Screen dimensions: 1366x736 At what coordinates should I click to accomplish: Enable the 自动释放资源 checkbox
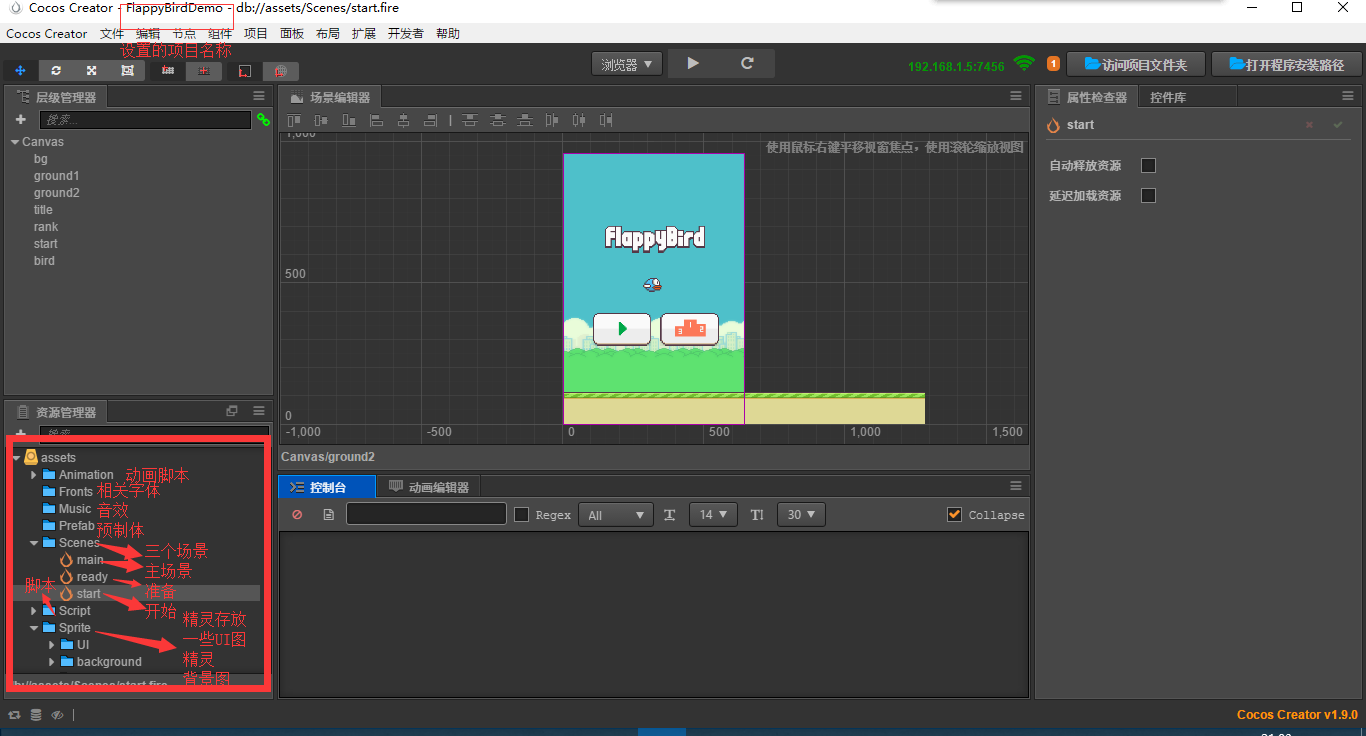point(1148,165)
